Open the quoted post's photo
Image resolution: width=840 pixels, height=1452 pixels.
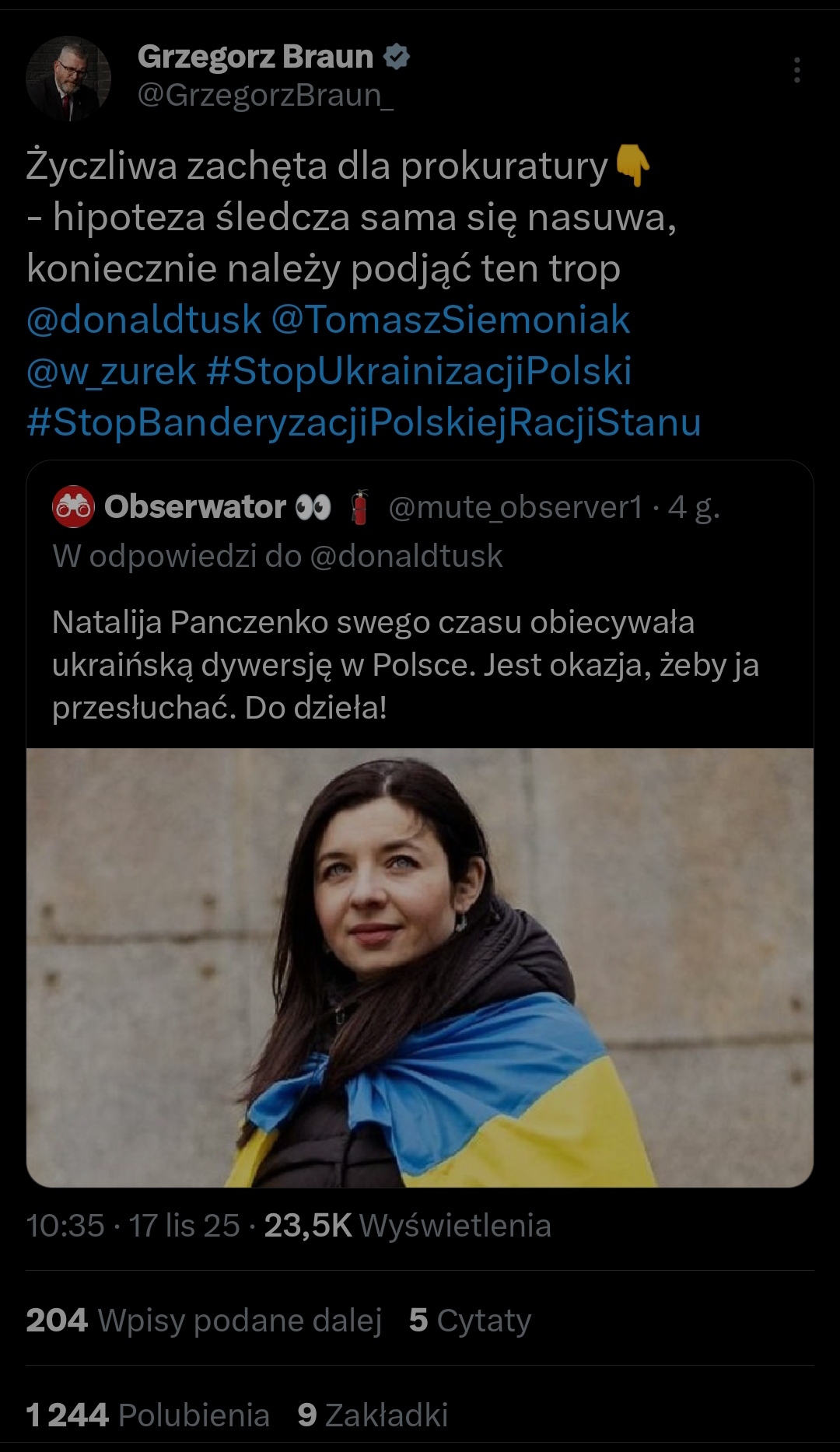pyautogui.click(x=420, y=967)
